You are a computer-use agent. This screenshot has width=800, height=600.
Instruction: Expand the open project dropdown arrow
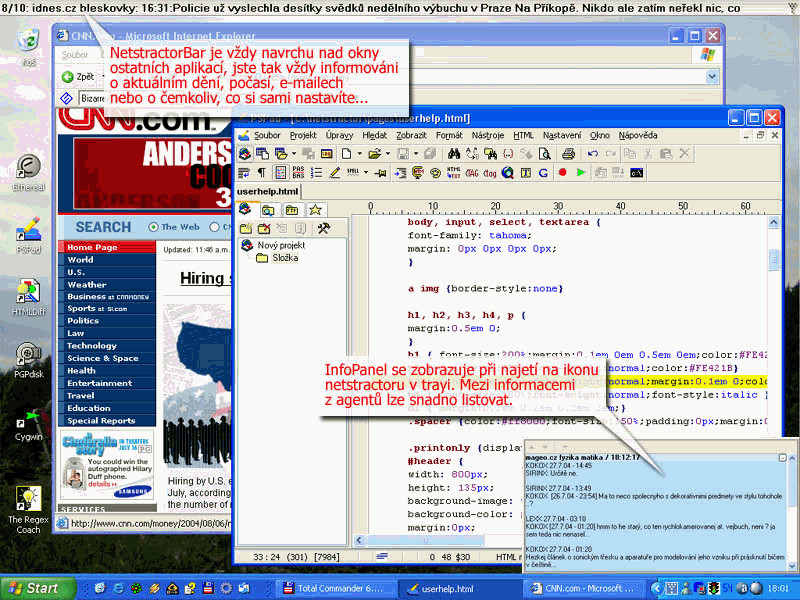point(294,154)
